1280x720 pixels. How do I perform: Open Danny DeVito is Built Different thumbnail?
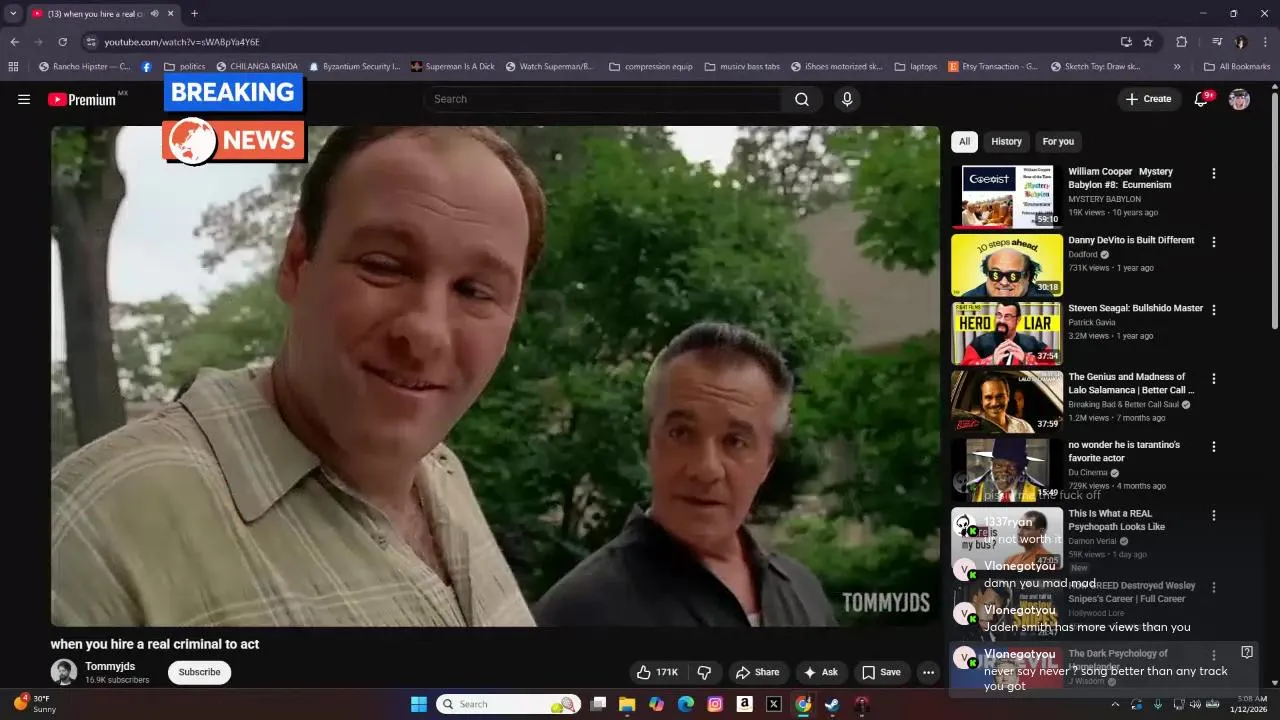[x=1006, y=265]
